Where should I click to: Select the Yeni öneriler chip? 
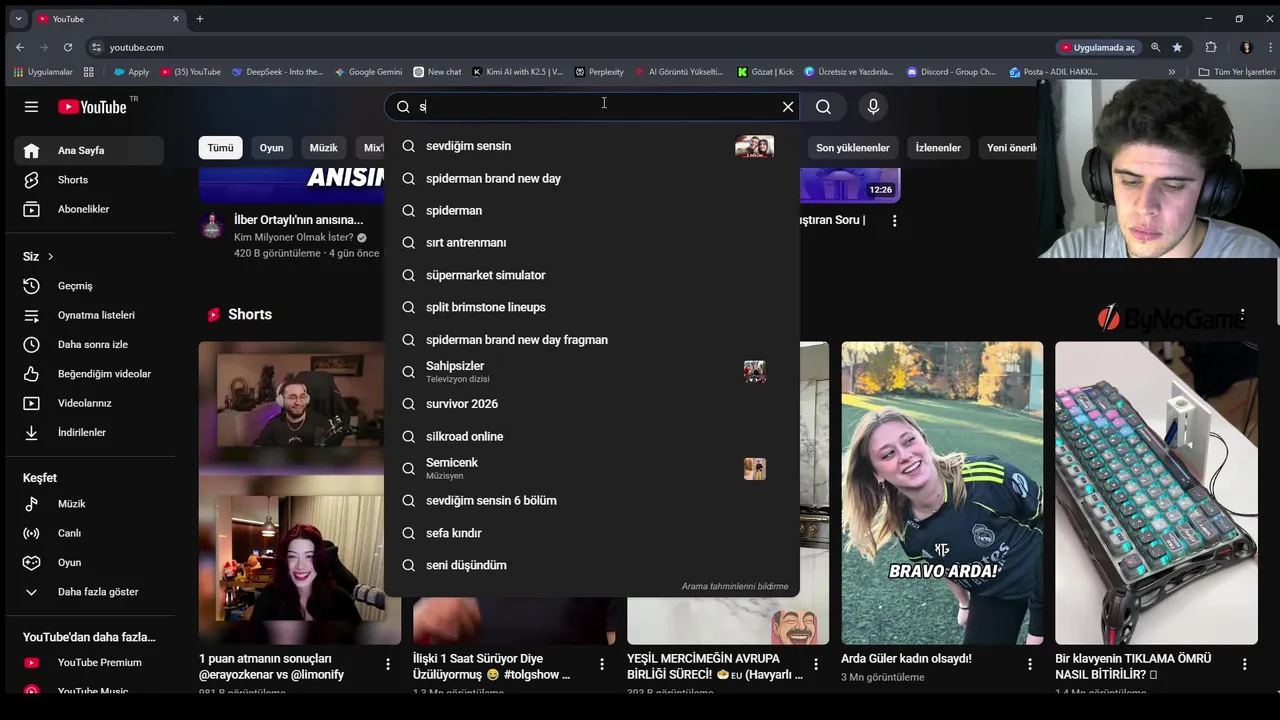point(1012,148)
